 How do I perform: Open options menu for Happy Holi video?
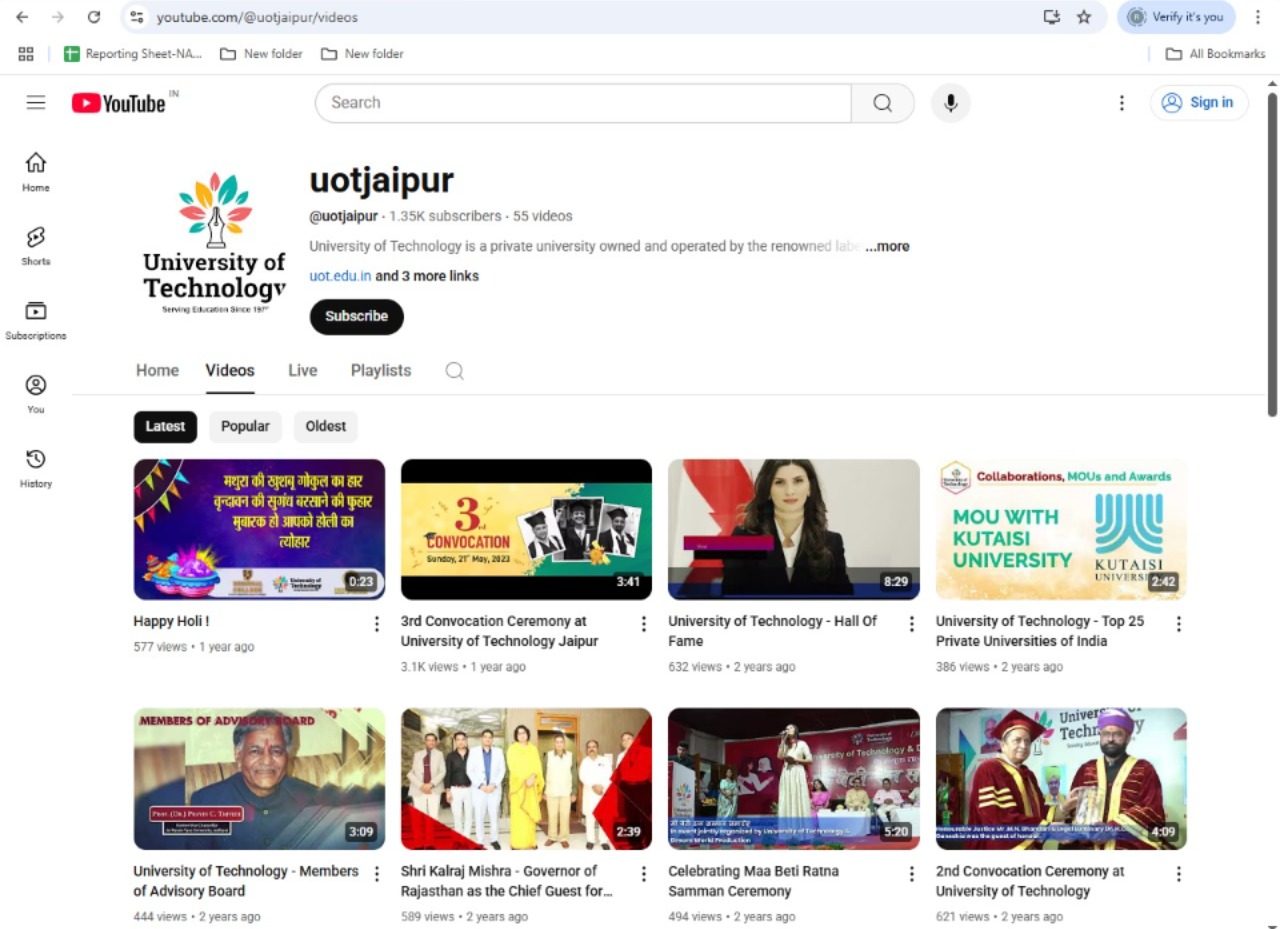pos(377,624)
